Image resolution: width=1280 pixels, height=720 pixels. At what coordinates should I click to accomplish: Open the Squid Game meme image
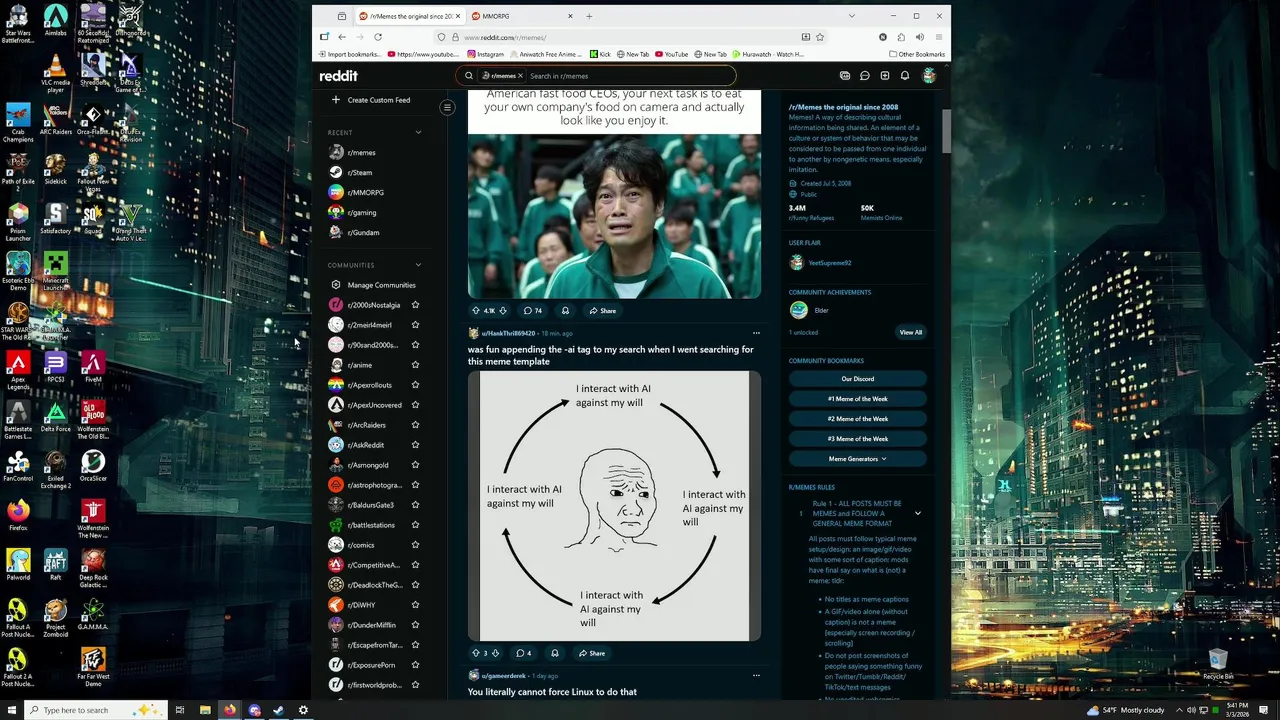(614, 216)
